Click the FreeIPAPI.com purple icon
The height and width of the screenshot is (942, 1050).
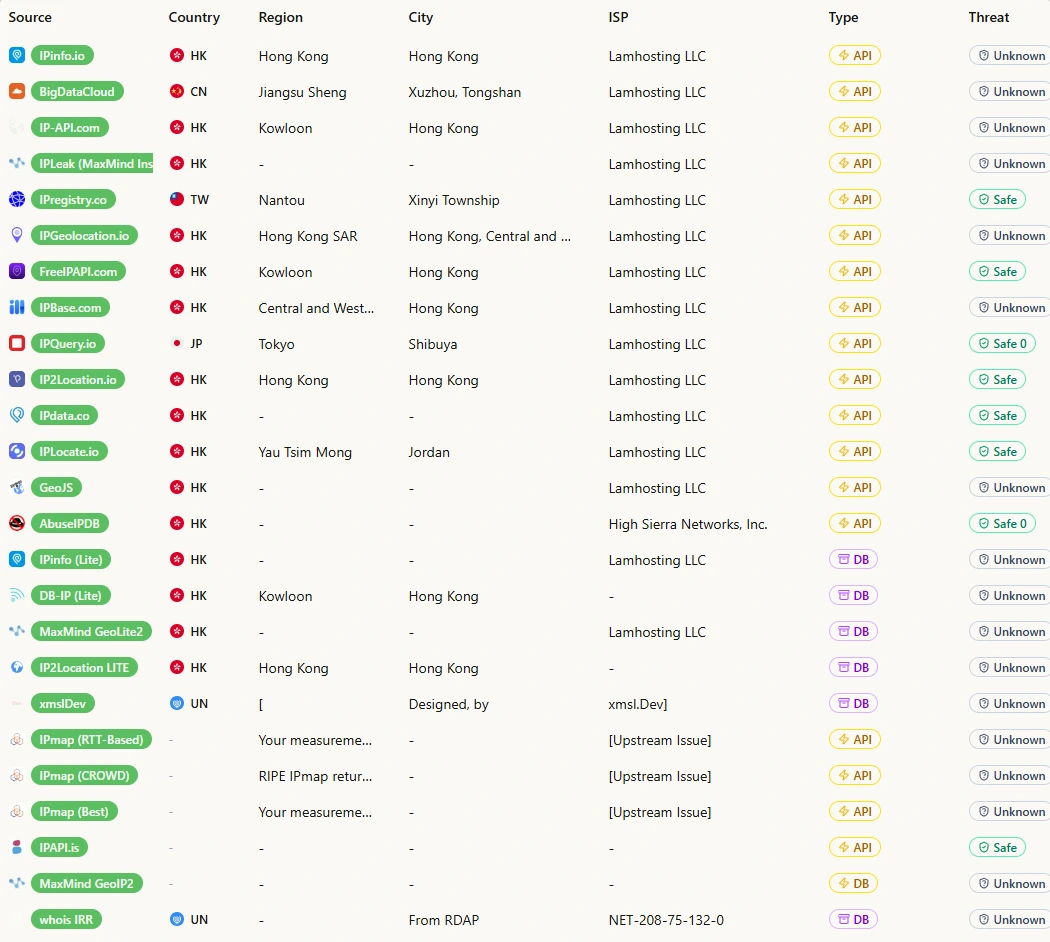click(x=17, y=271)
